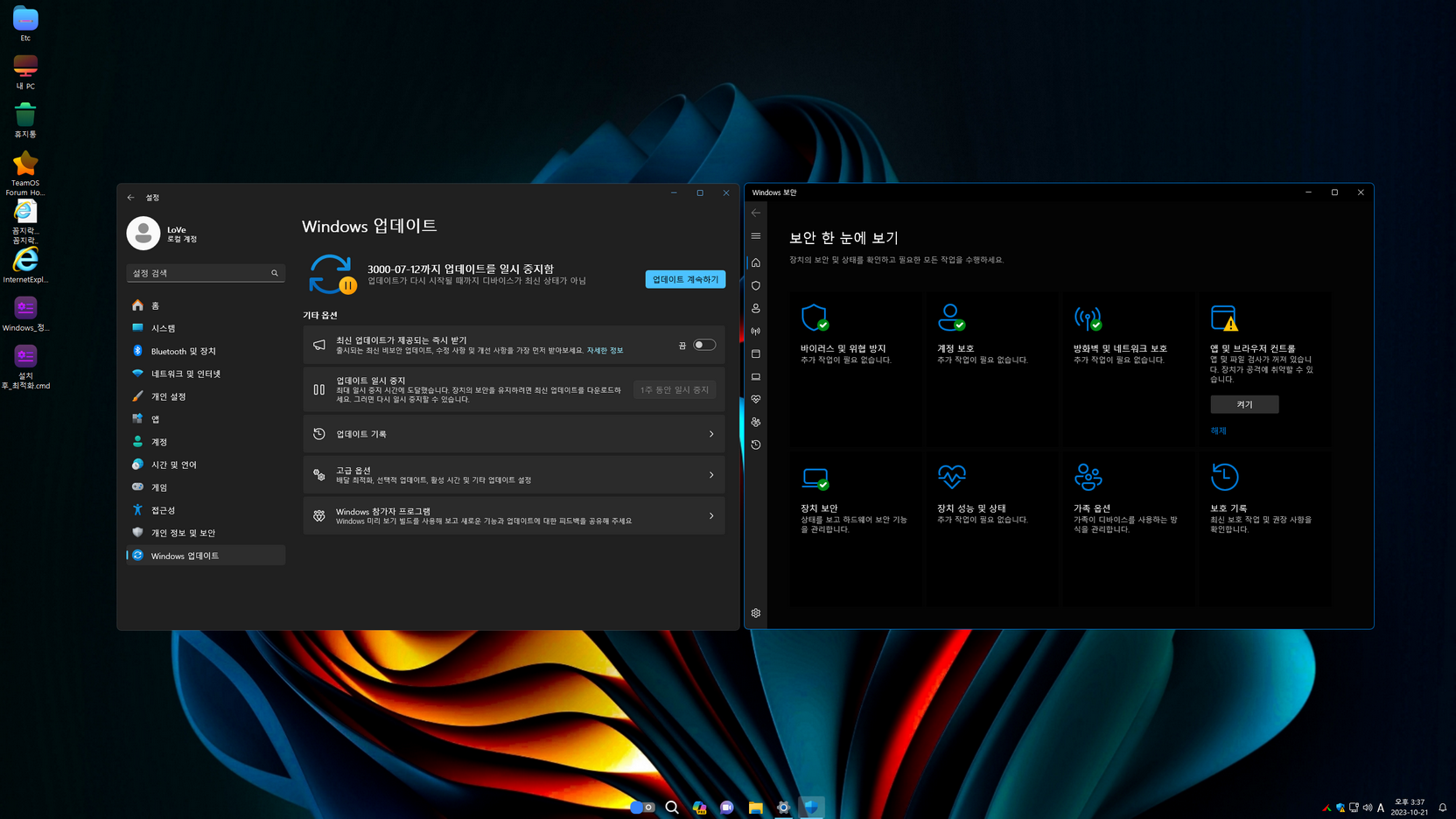Screen dimensions: 1456x819
Task: Select 내 PC desktop icon
Action: click(25, 73)
